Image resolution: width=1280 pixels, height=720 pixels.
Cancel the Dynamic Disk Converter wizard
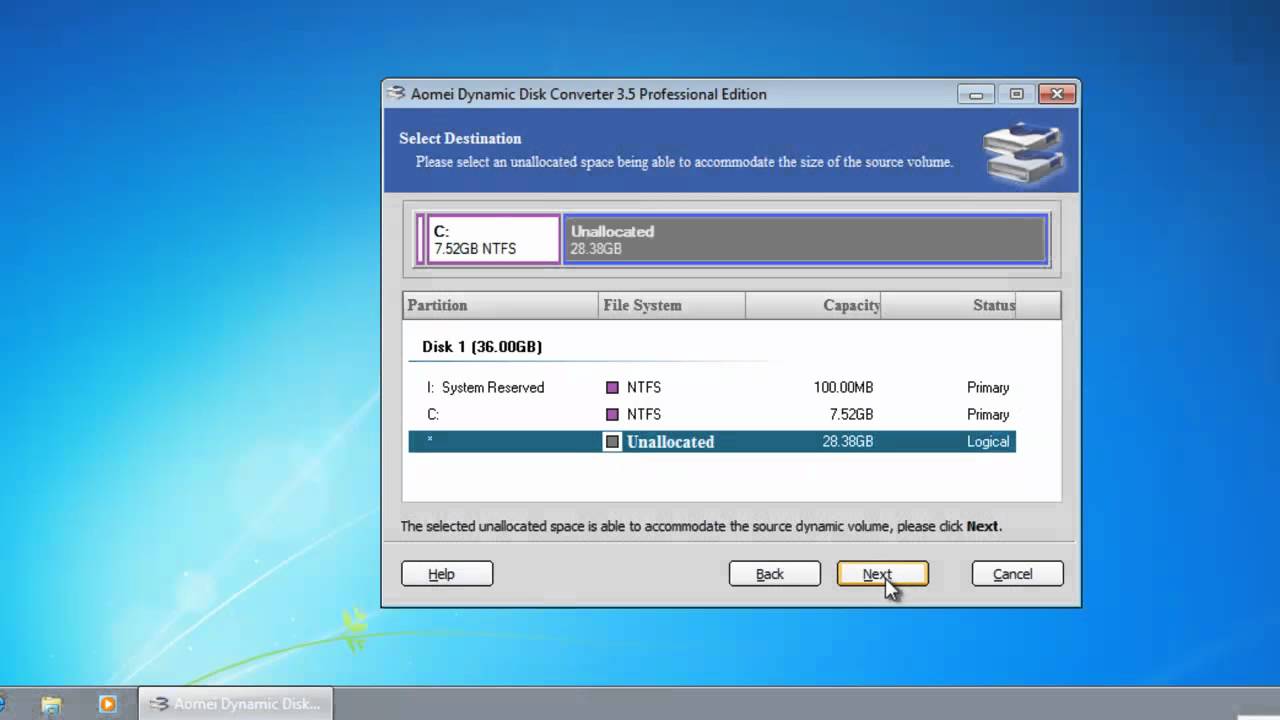[1017, 574]
